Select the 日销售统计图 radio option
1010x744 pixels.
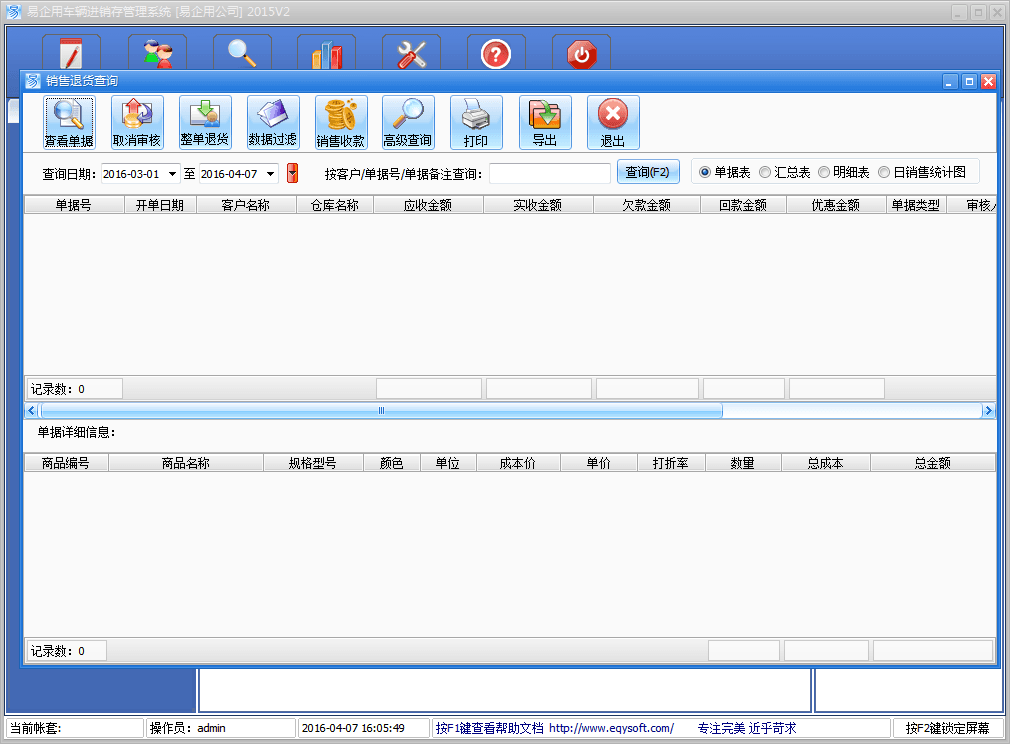pyautogui.click(x=884, y=172)
